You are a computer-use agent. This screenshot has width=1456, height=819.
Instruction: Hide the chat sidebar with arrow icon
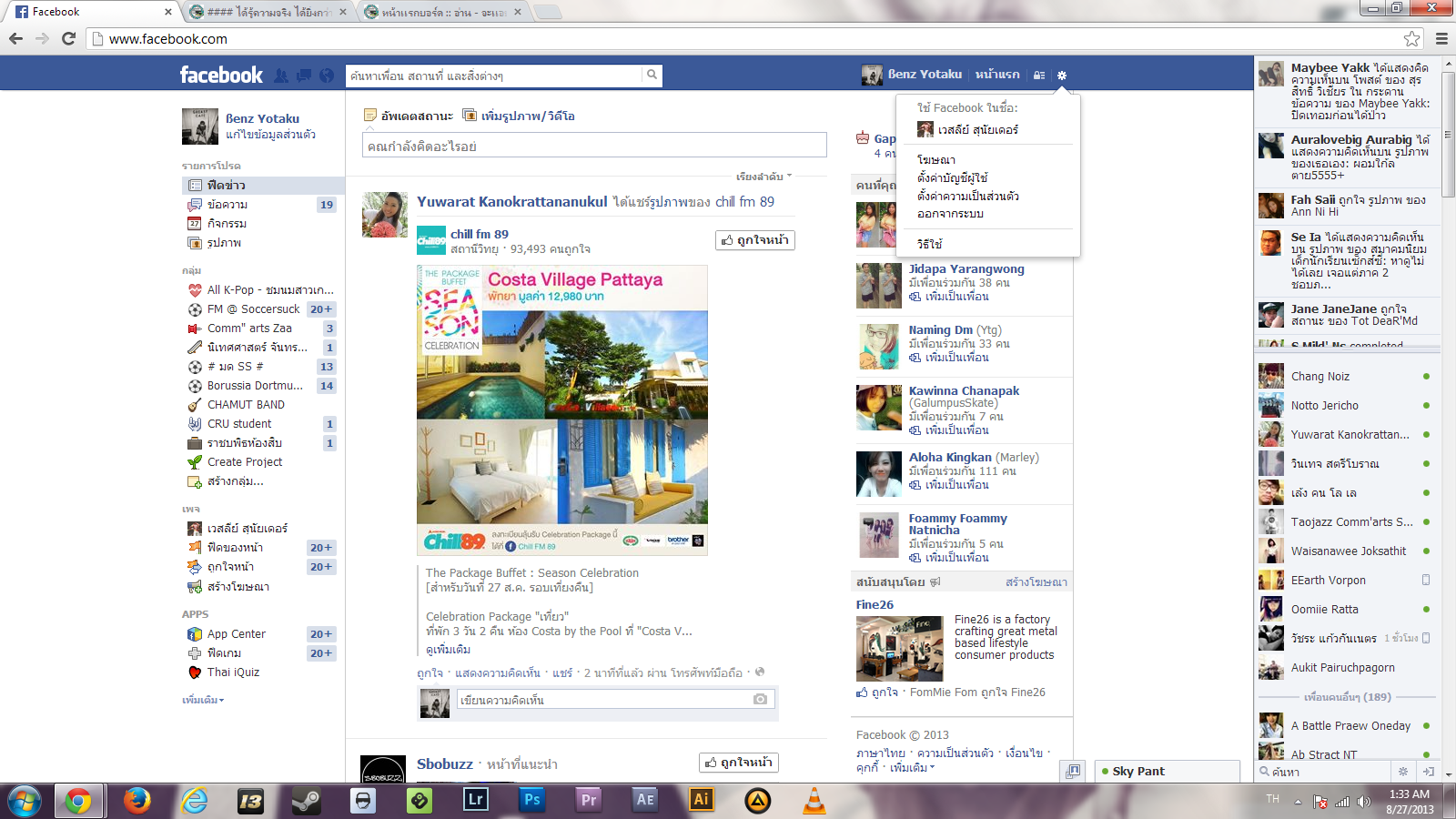point(1428,772)
